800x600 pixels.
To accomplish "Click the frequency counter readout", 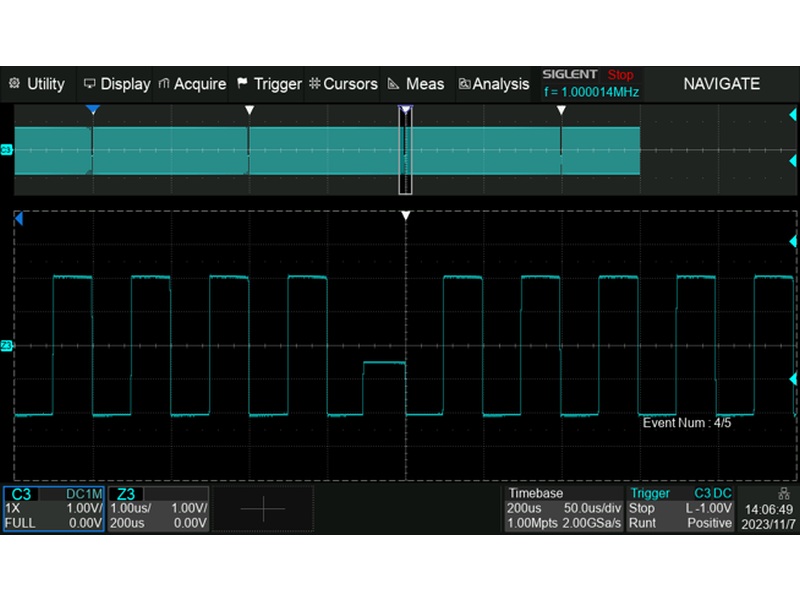I will click(590, 92).
